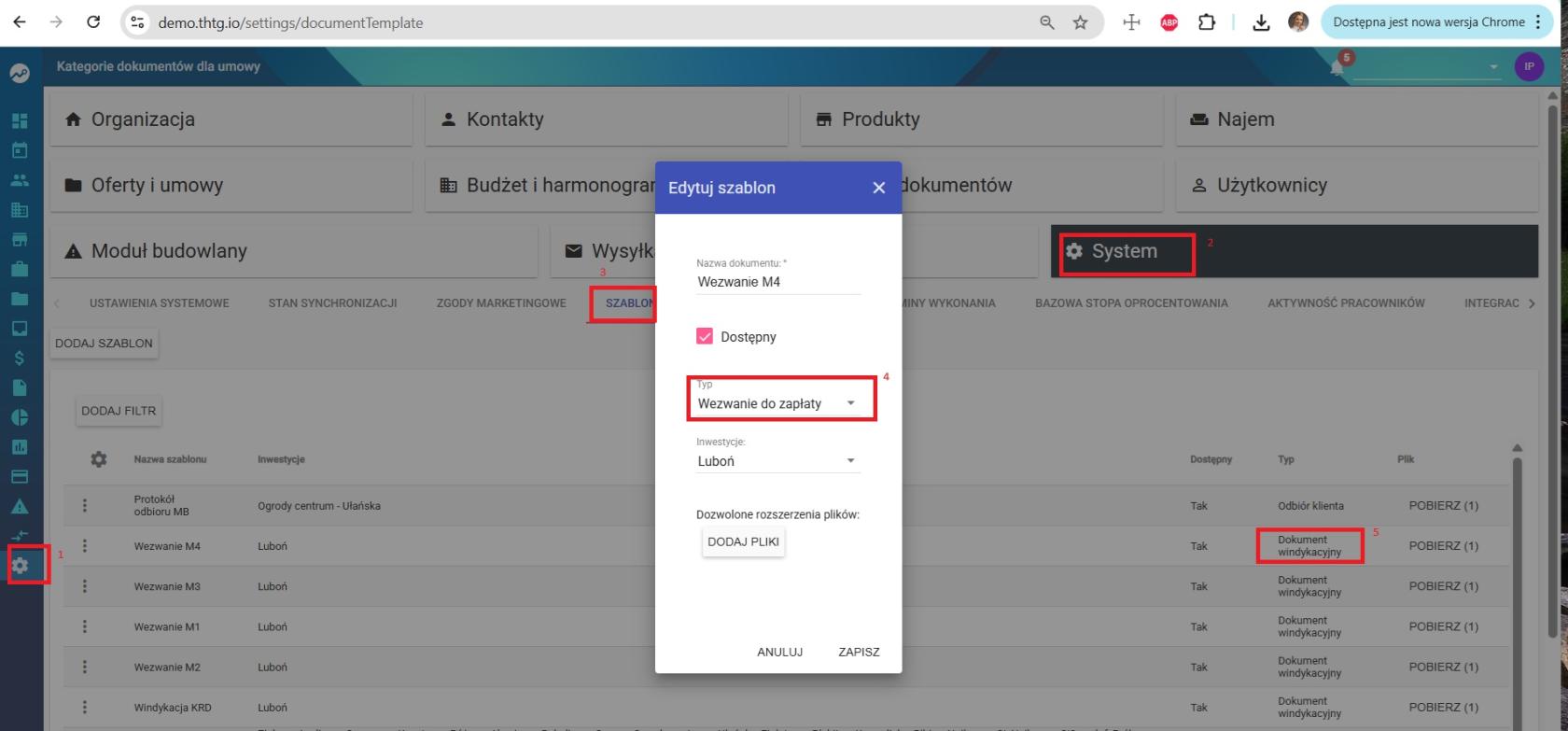Open the storefront icon in sidebar
The width and height of the screenshot is (1568, 731).
(20, 240)
